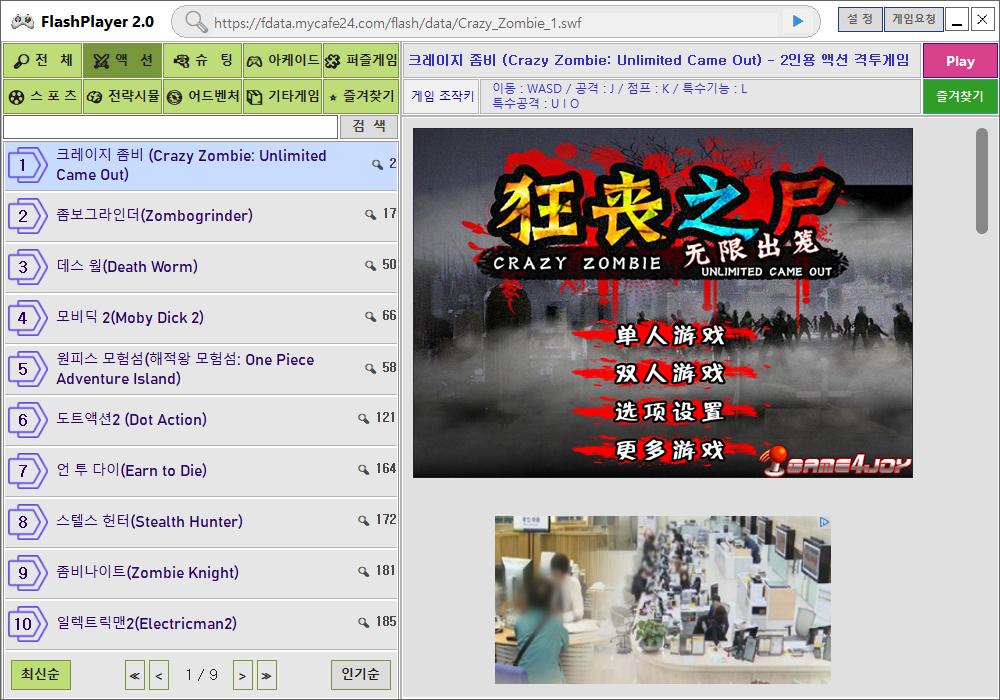Click the number 8 arrow badge icon
1000x700 pixels.
pyautogui.click(x=27, y=522)
